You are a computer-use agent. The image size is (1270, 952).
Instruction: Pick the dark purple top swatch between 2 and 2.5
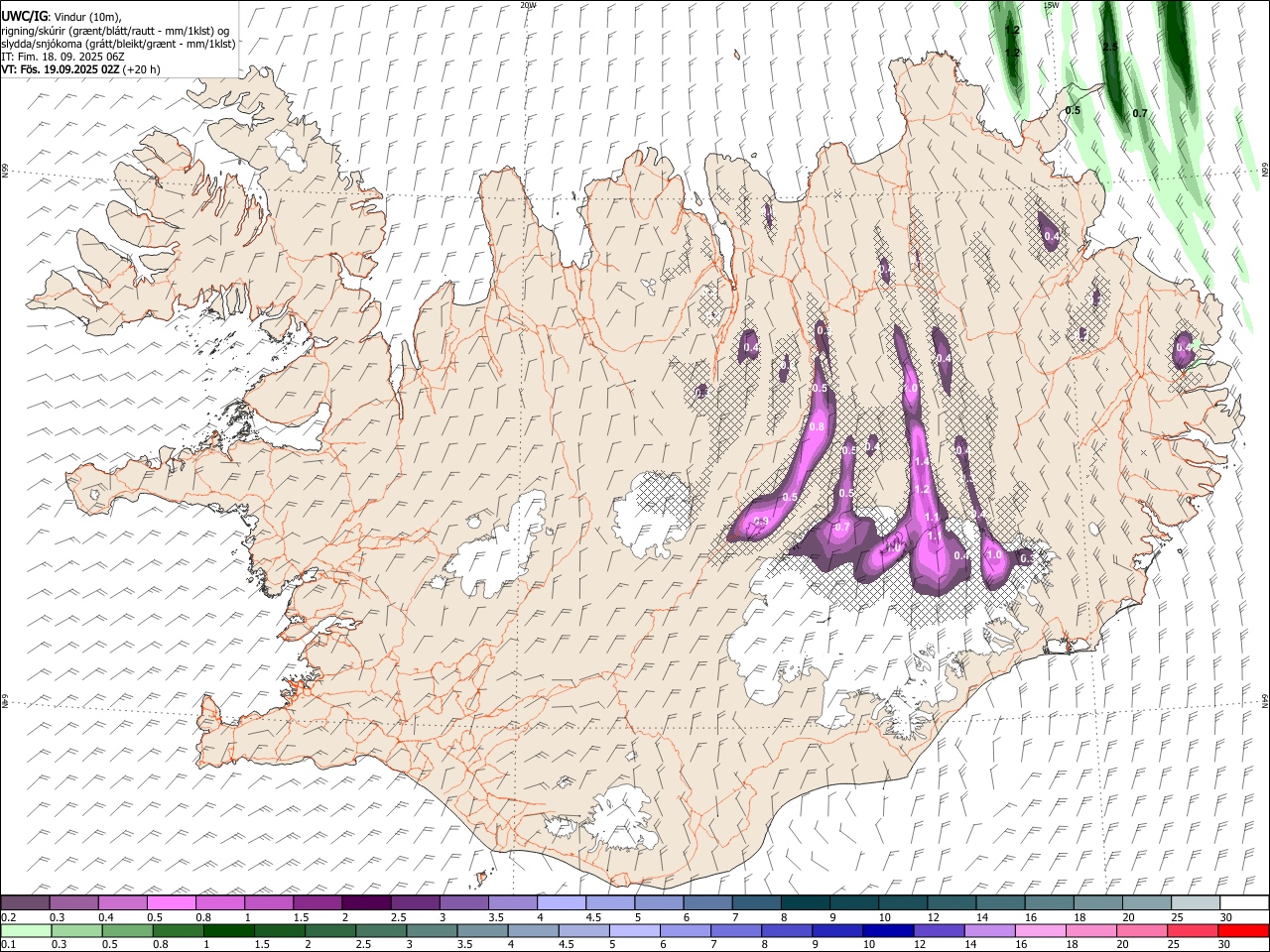click(x=366, y=903)
